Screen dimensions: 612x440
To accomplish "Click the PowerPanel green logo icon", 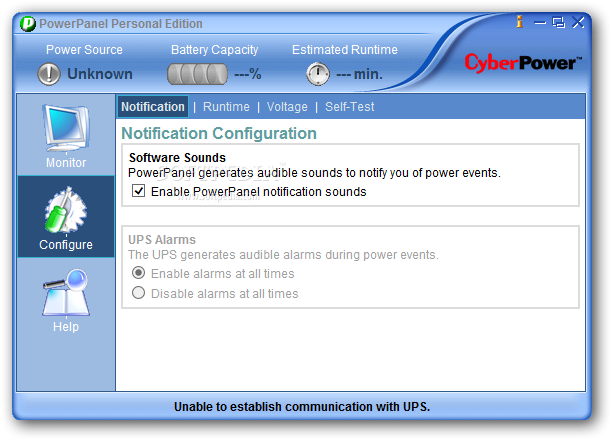I will [28, 24].
